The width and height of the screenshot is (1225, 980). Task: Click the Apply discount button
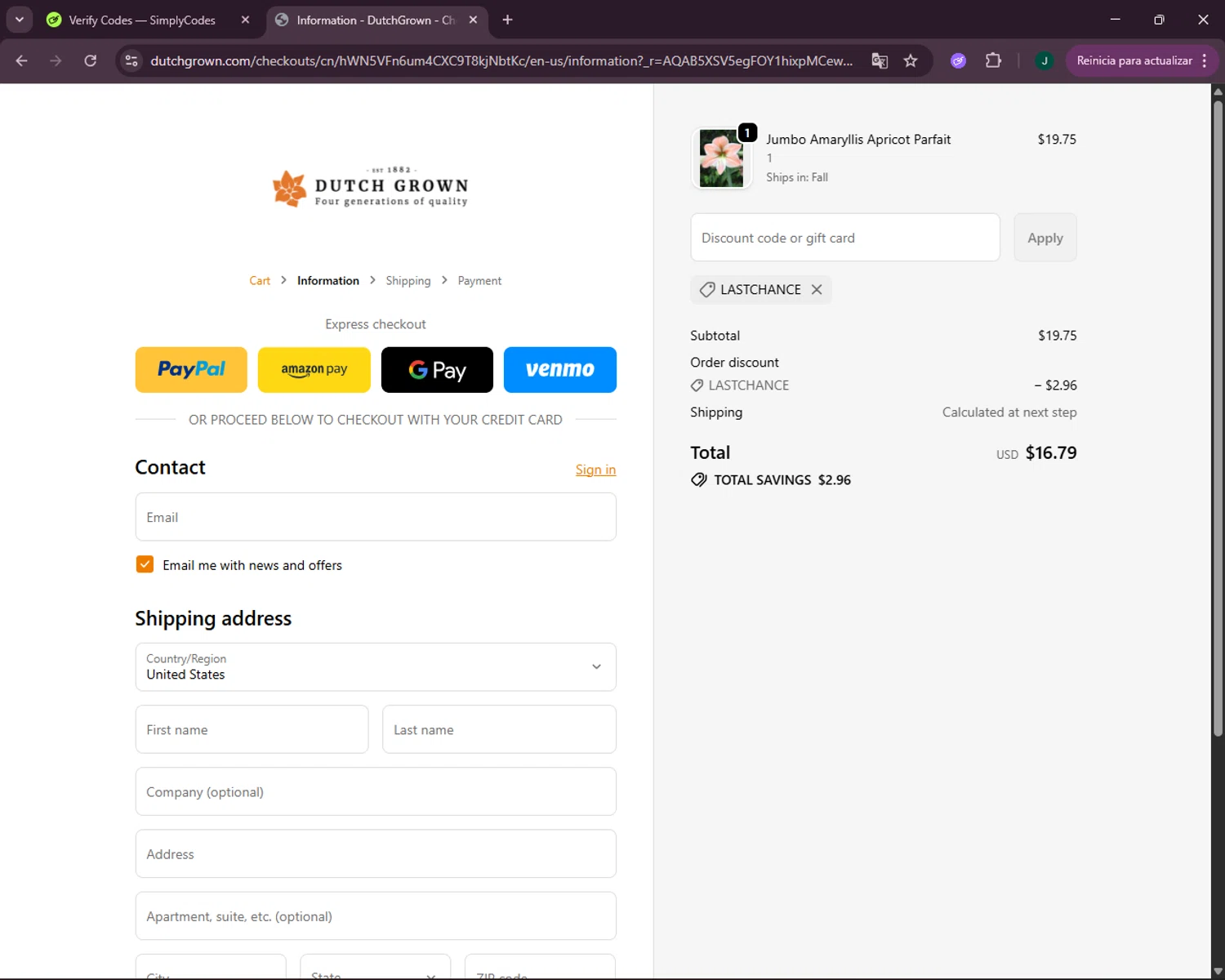point(1045,238)
